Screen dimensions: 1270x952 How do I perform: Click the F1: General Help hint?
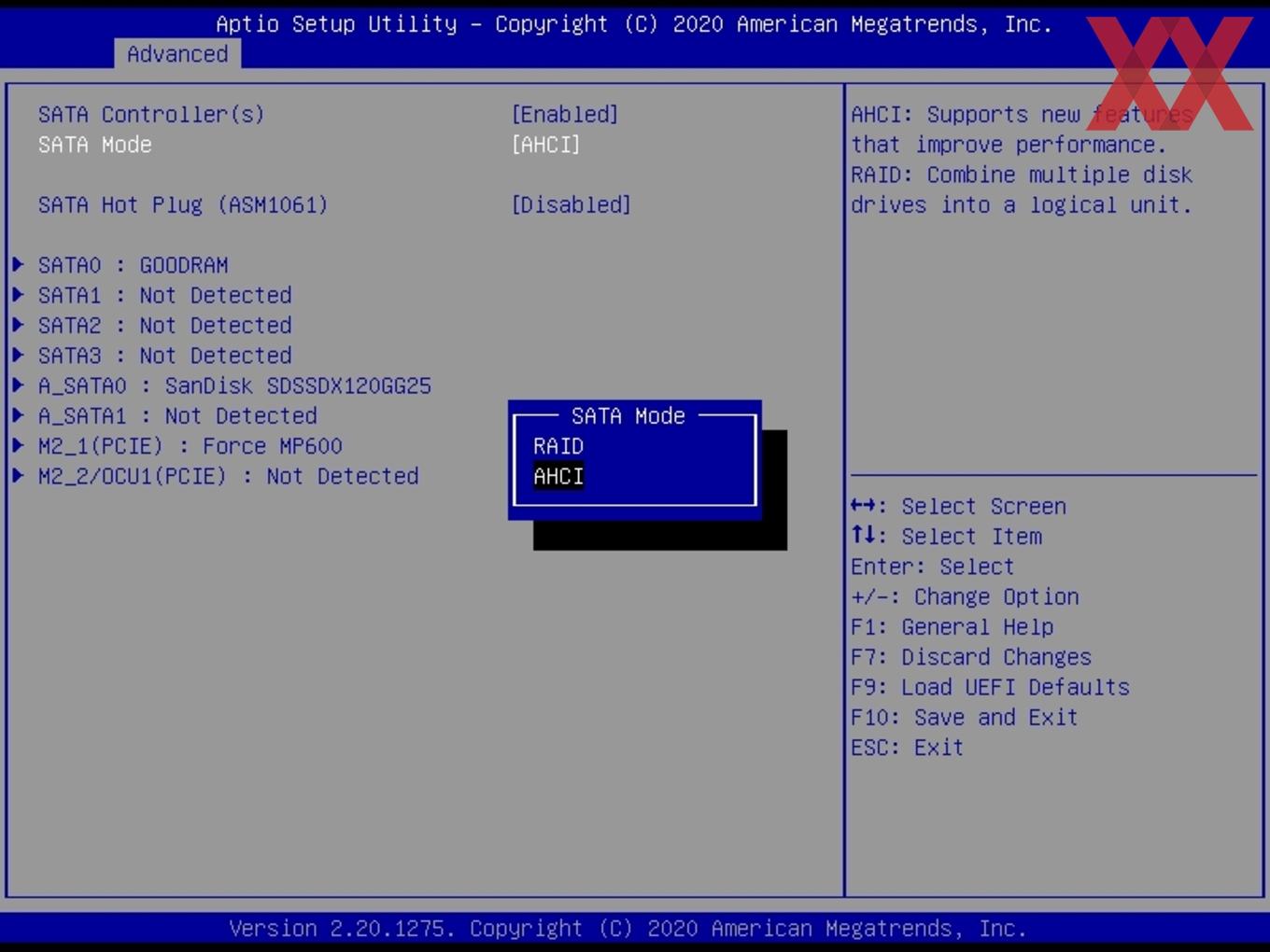(952, 626)
